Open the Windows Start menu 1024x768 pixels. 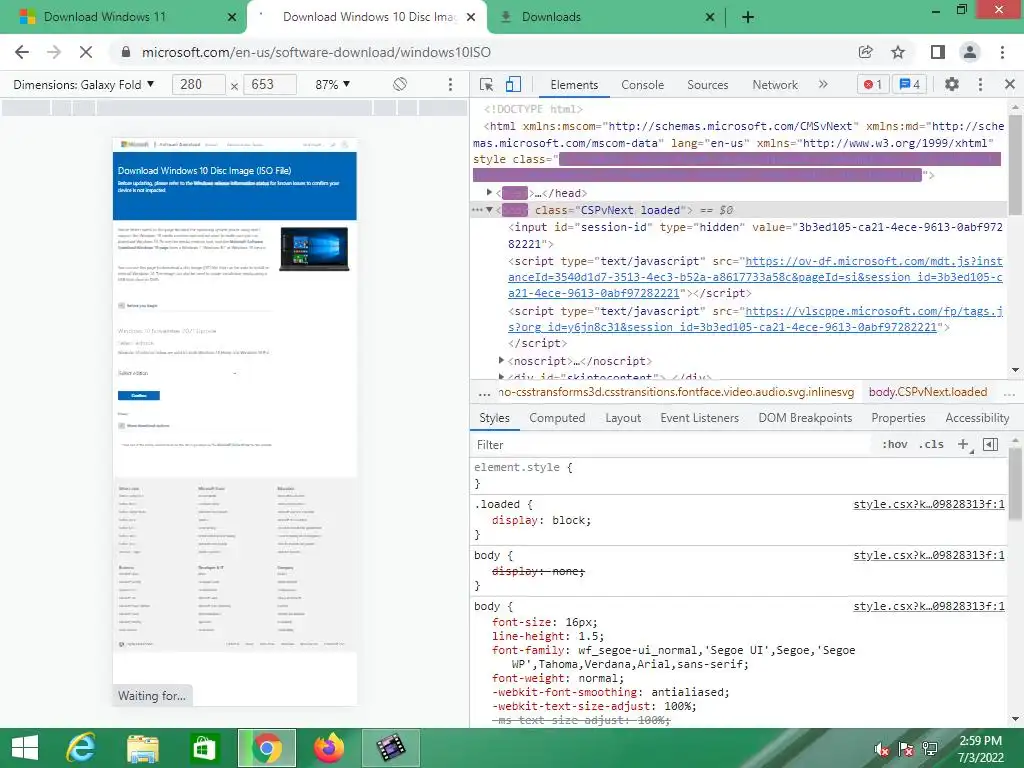[x=24, y=748]
